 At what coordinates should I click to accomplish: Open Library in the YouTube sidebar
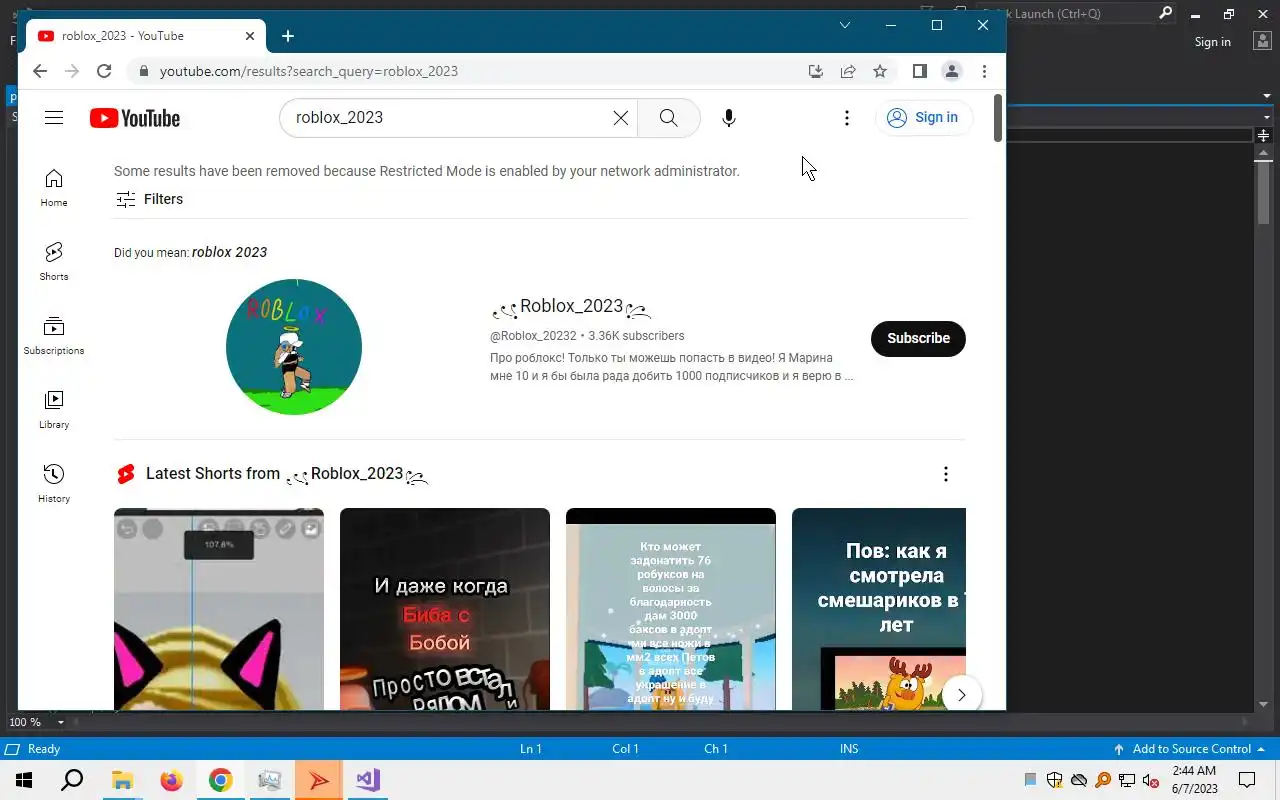tap(54, 409)
